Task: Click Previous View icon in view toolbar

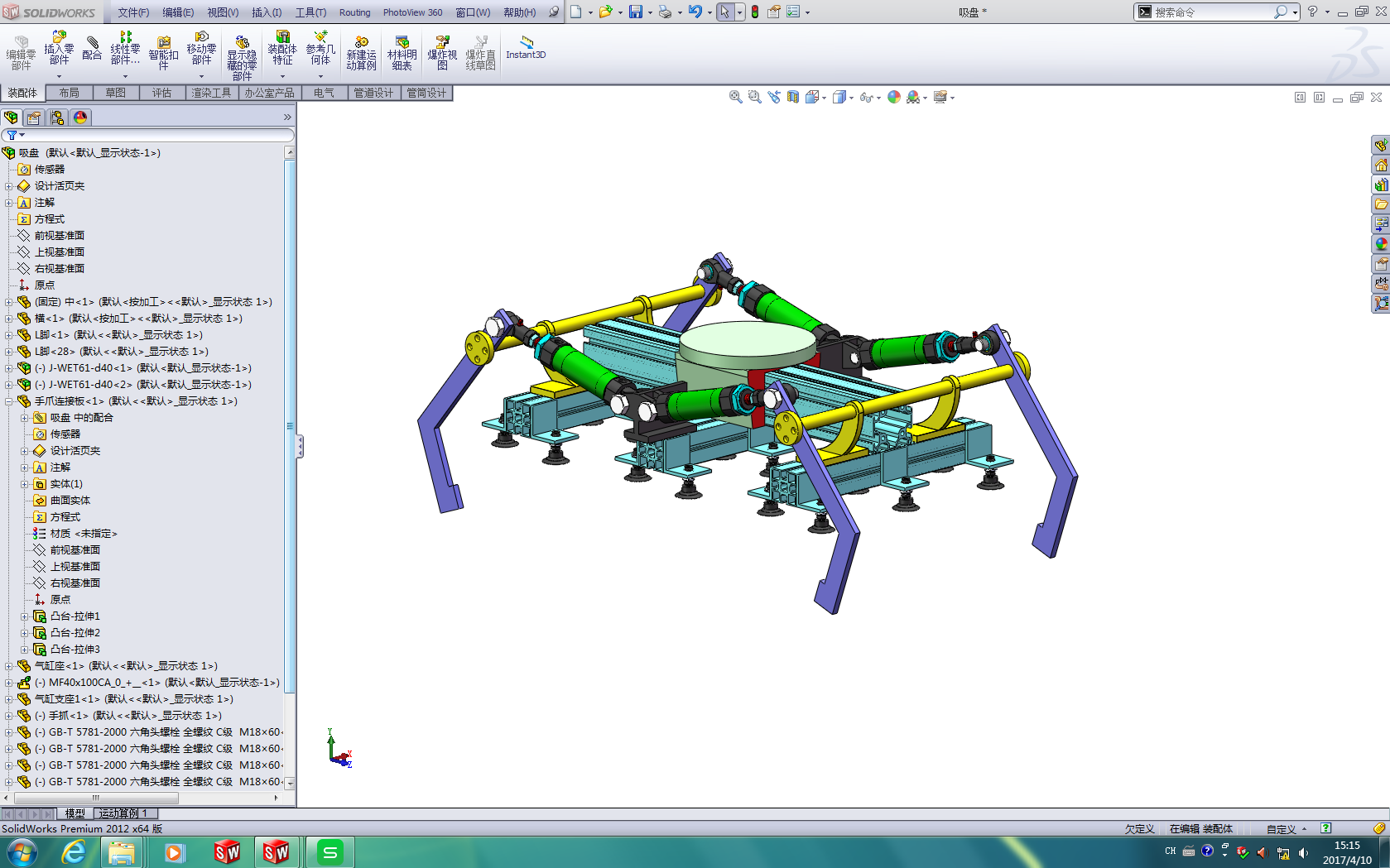Action: [x=773, y=97]
